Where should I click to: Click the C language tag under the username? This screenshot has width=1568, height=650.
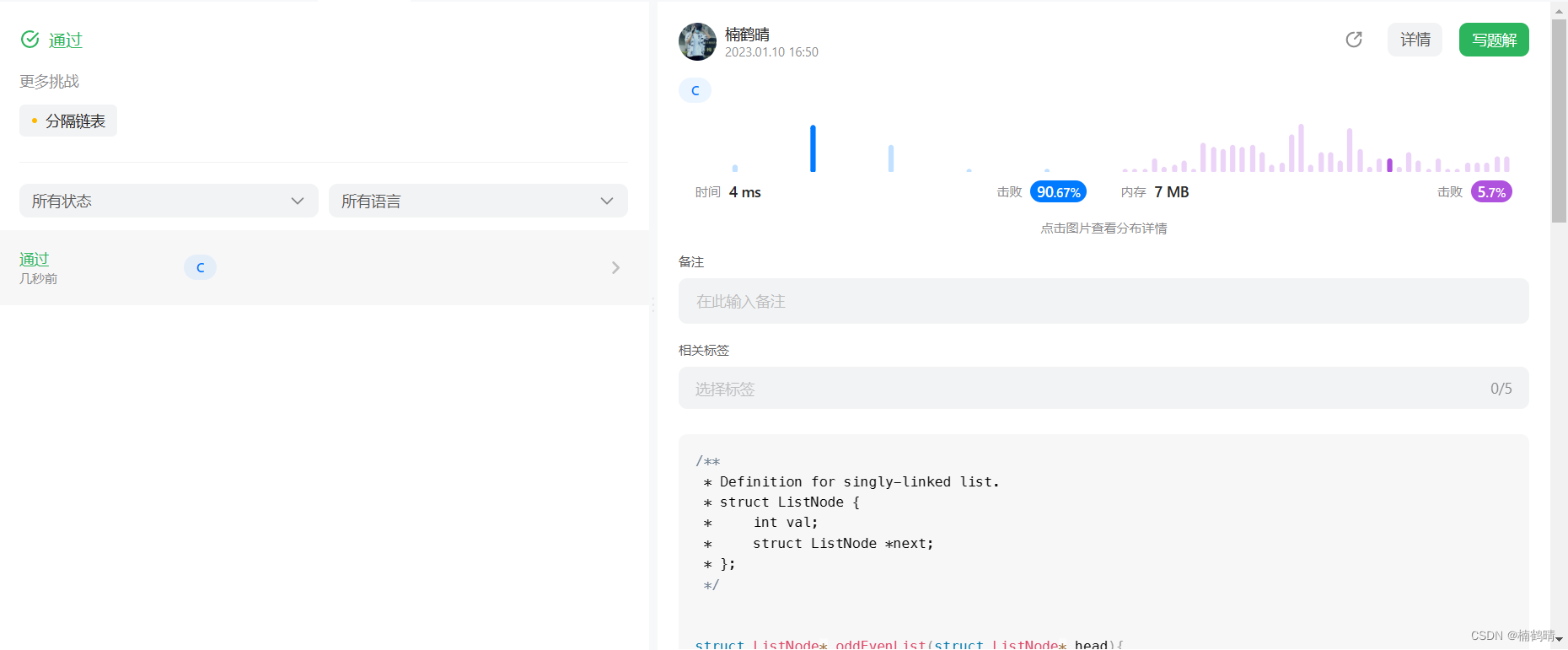coord(695,90)
